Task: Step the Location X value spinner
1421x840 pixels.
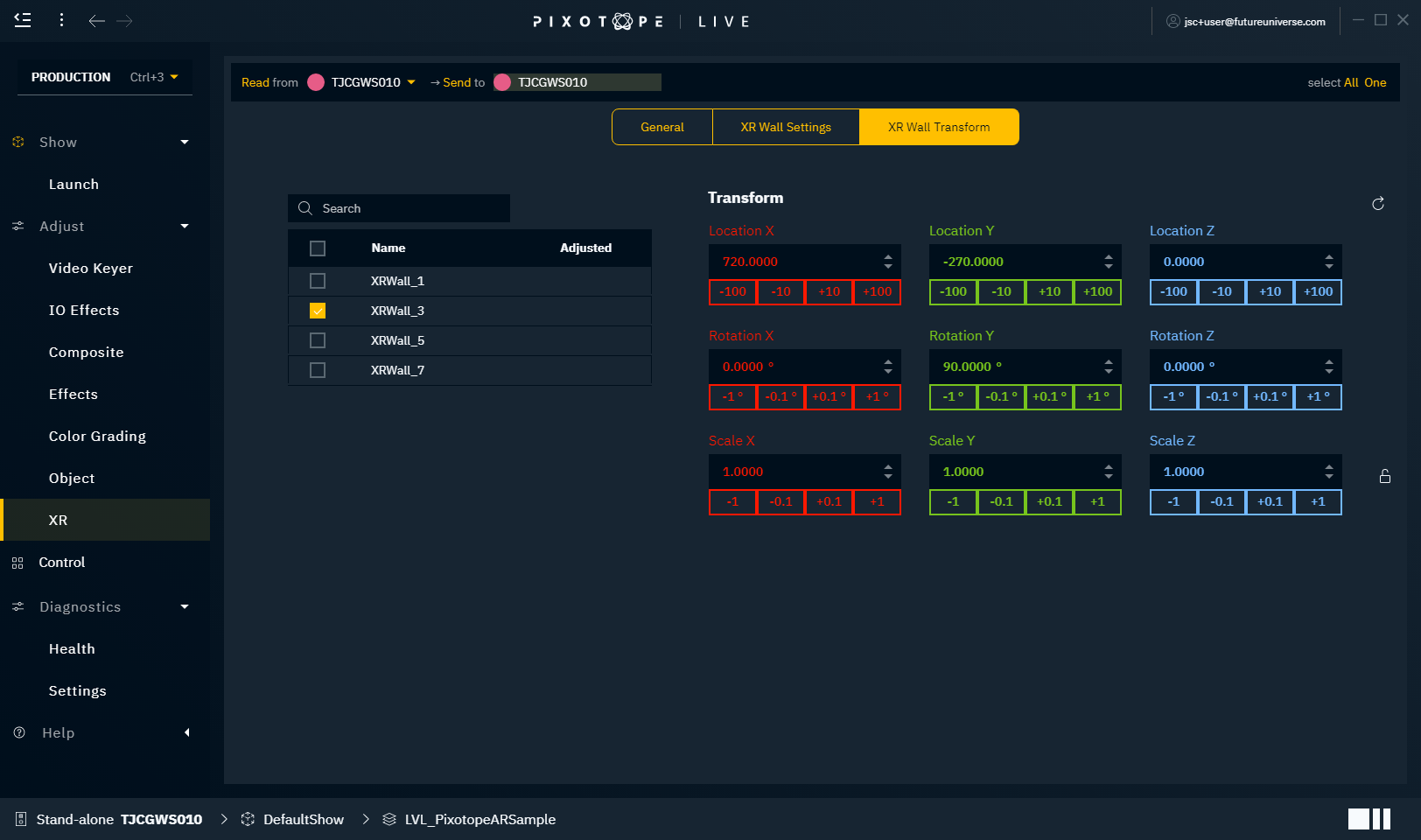Action: click(x=888, y=262)
